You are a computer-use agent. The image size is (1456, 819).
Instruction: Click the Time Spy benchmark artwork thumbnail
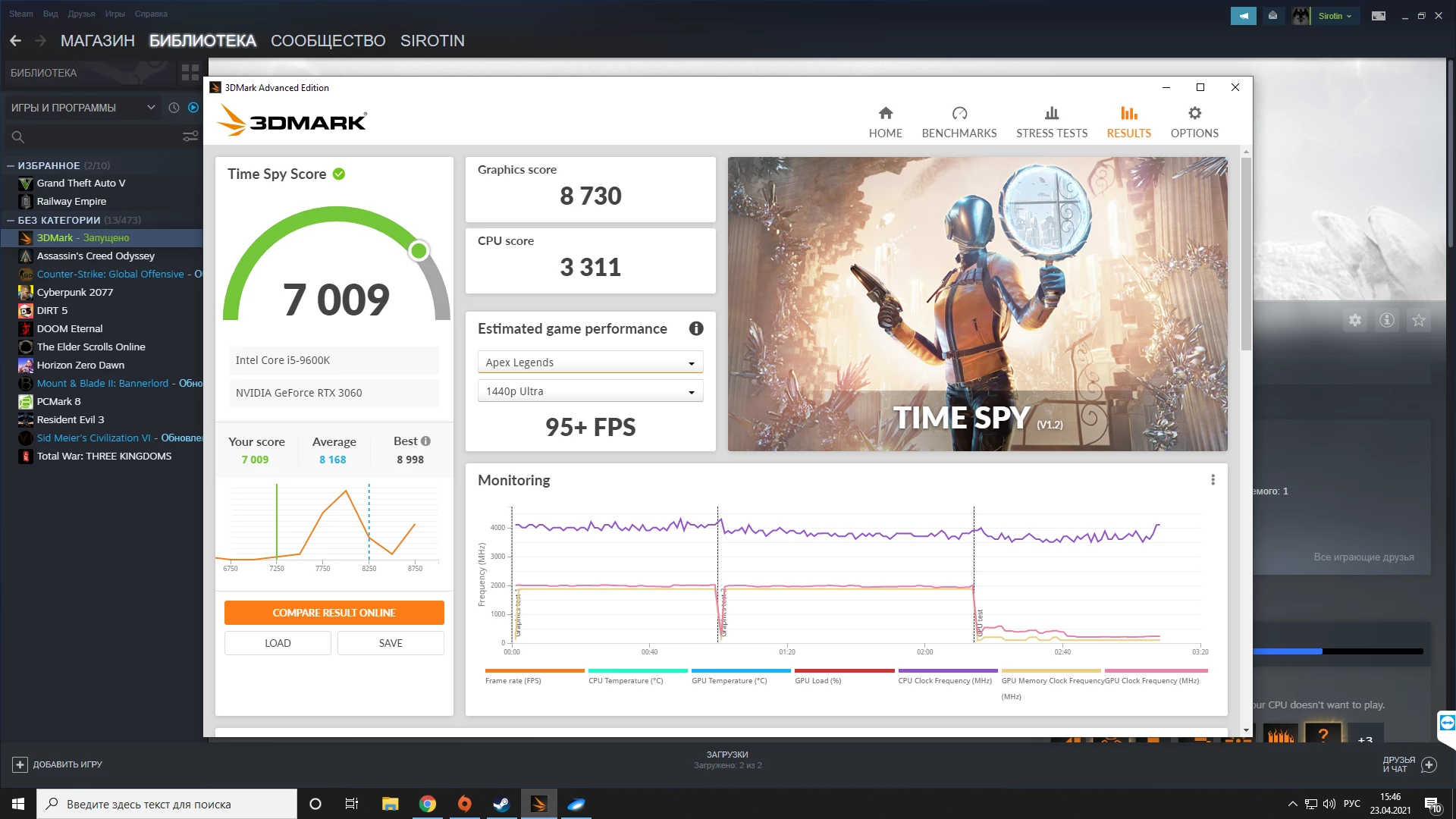pyautogui.click(x=977, y=304)
